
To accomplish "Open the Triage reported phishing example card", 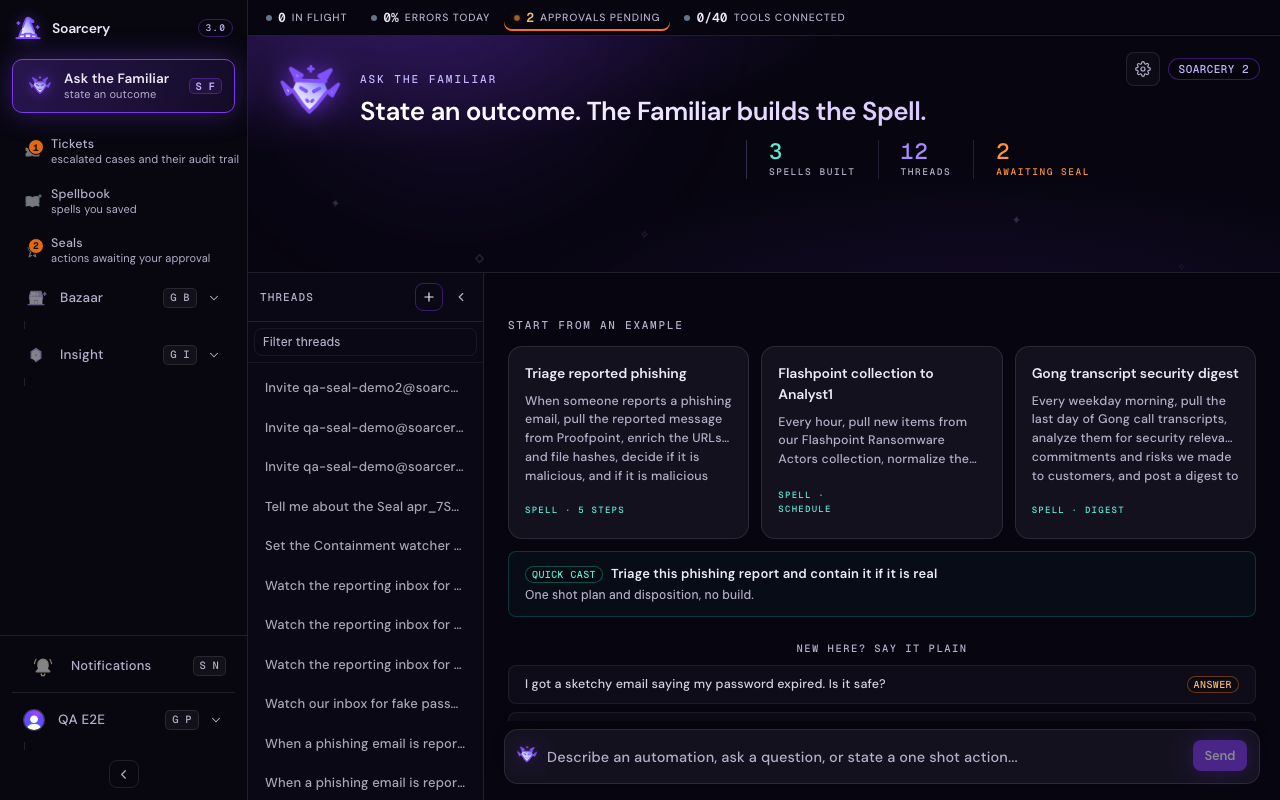I will tap(628, 442).
